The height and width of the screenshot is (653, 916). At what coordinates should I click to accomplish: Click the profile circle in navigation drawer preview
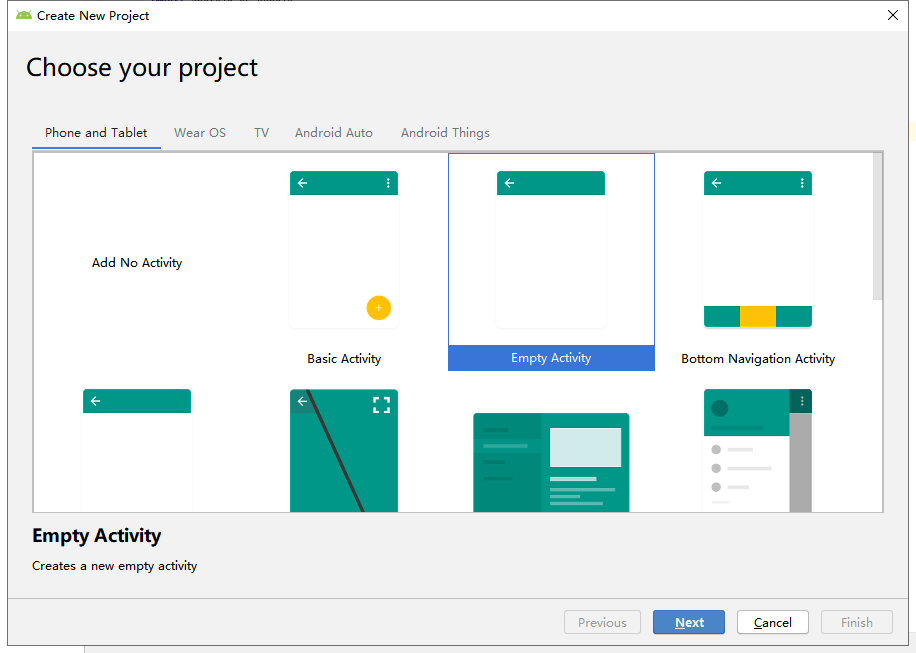(720, 408)
